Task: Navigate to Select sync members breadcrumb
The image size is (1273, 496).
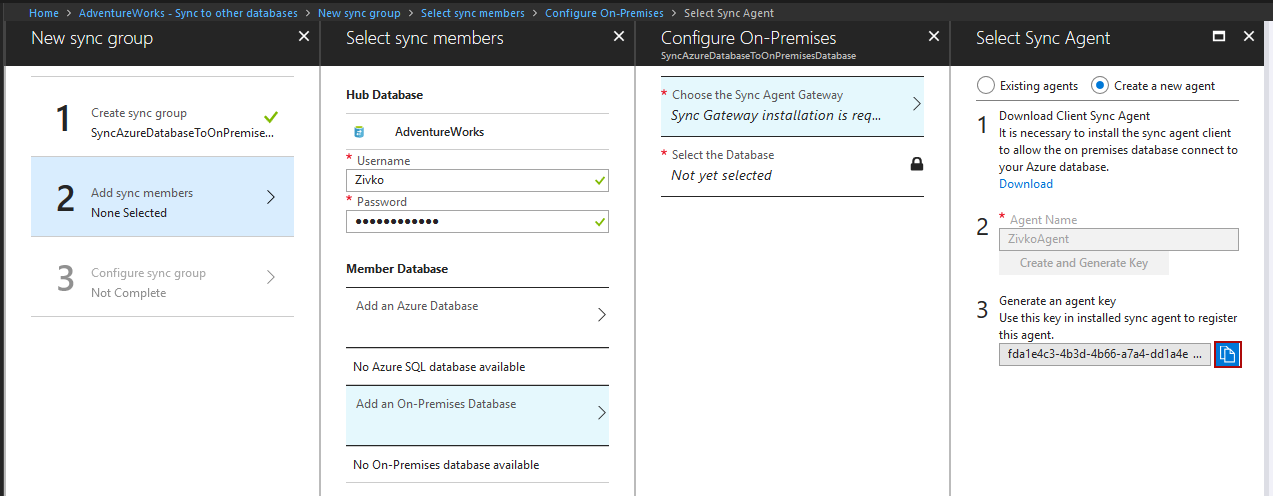Action: (472, 13)
